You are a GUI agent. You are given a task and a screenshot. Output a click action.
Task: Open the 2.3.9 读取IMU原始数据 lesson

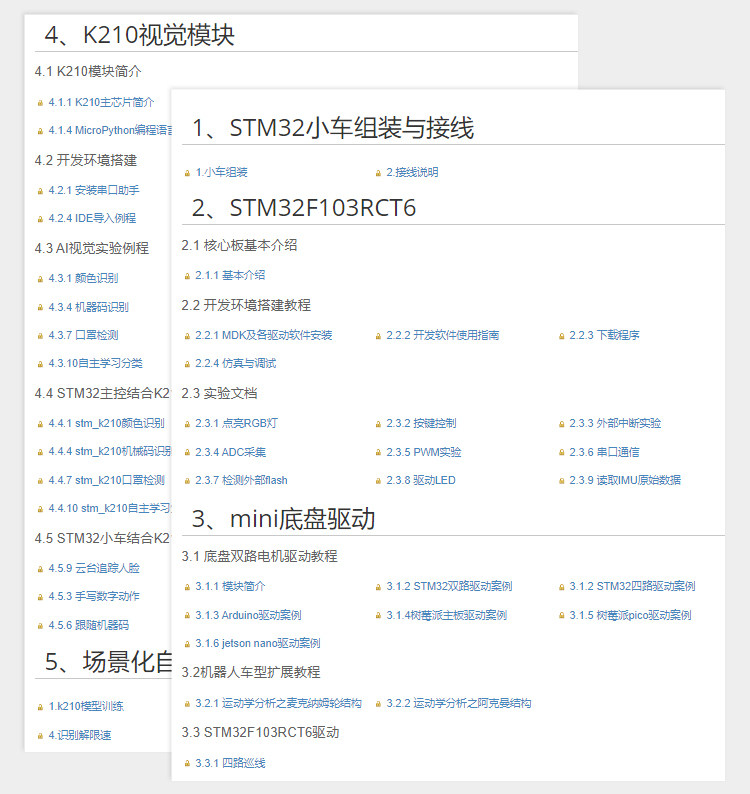pyautogui.click(x=625, y=480)
